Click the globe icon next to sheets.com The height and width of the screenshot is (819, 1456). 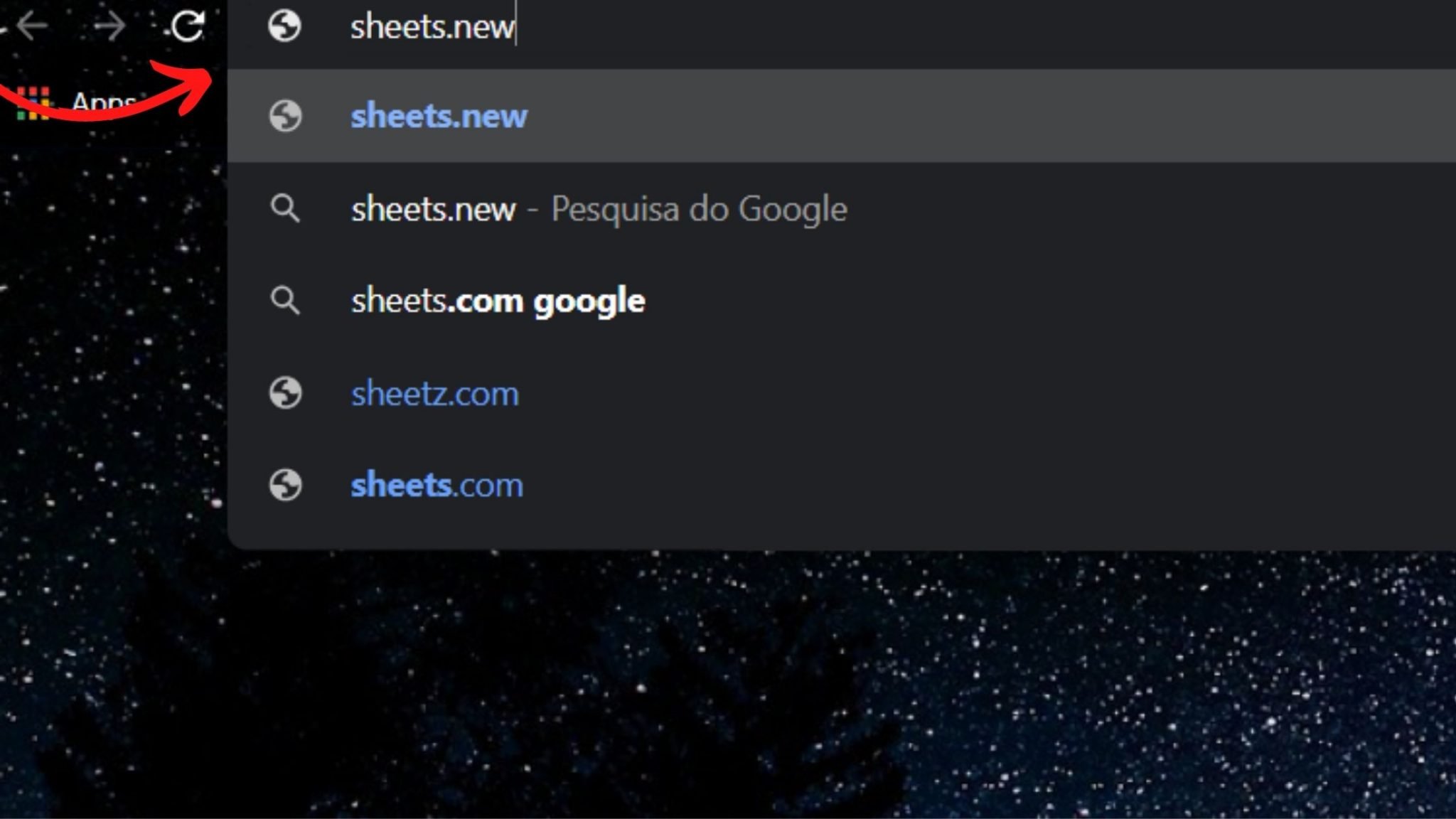[x=285, y=486]
